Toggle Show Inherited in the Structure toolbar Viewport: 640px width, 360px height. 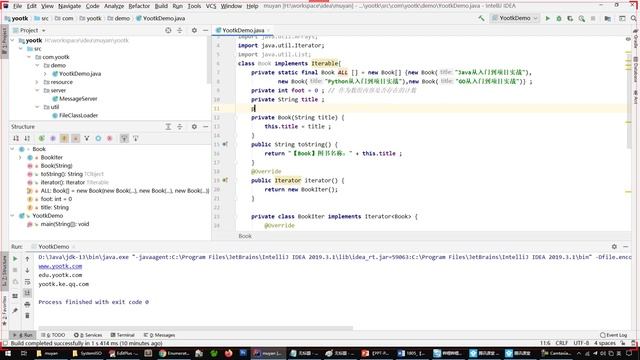pos(87,139)
